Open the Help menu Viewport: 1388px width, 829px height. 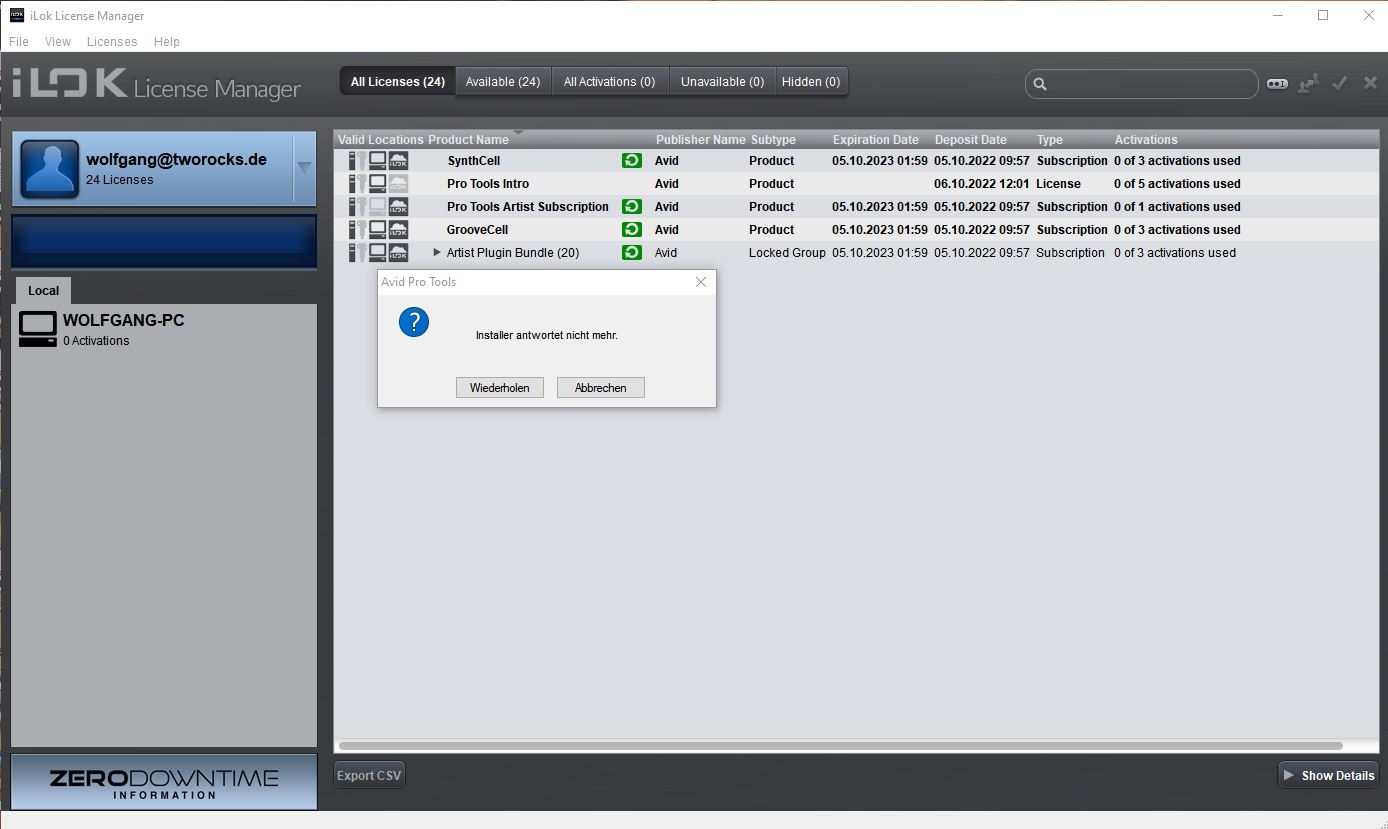click(167, 41)
